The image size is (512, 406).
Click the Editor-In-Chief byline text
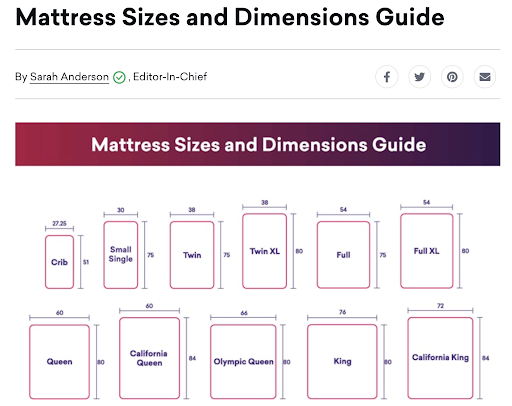pyautogui.click(x=170, y=77)
